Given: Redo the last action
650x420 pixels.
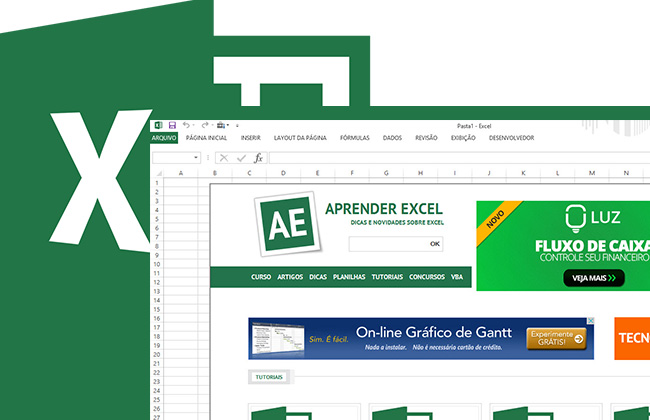Looking at the screenshot, I should [205, 125].
